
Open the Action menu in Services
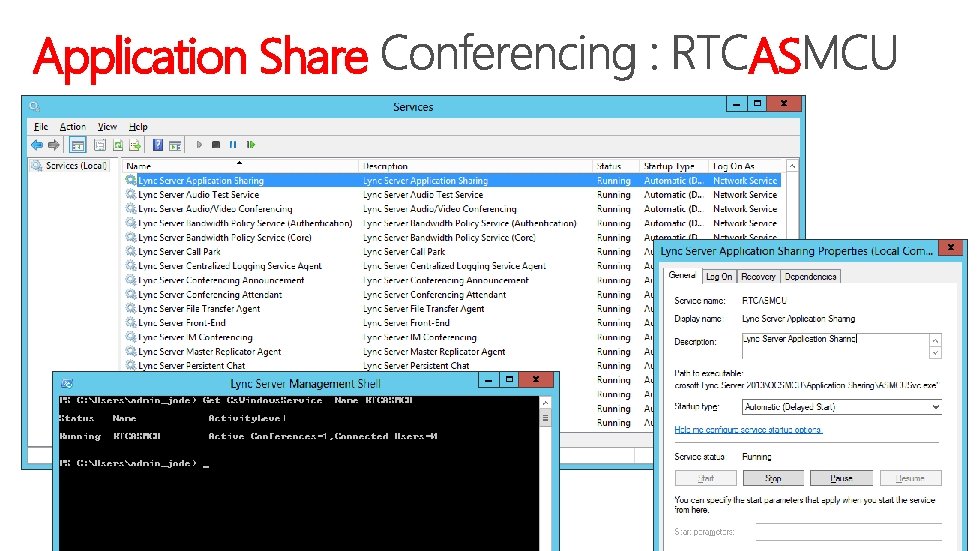(72, 127)
